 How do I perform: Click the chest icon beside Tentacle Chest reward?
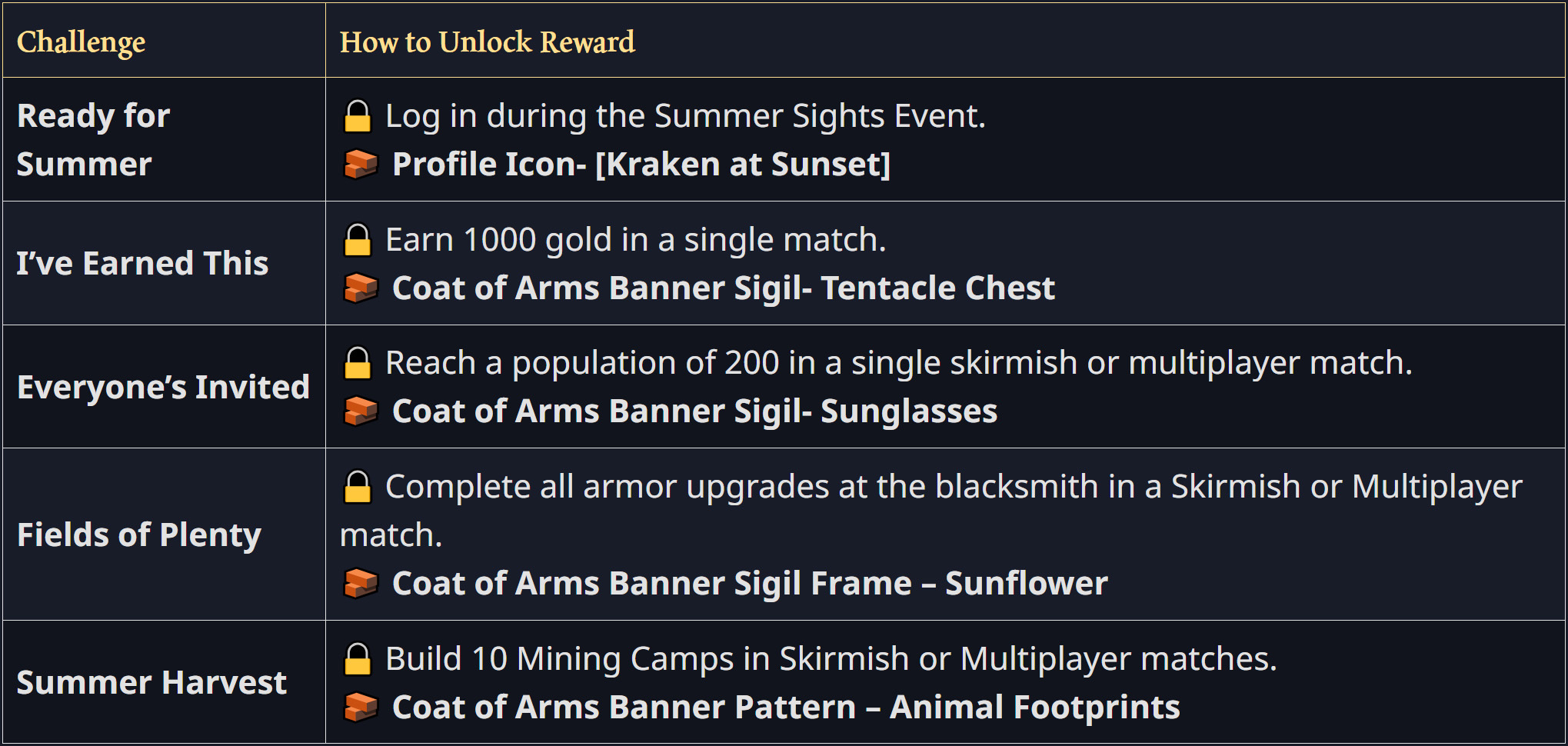pyautogui.click(x=361, y=288)
